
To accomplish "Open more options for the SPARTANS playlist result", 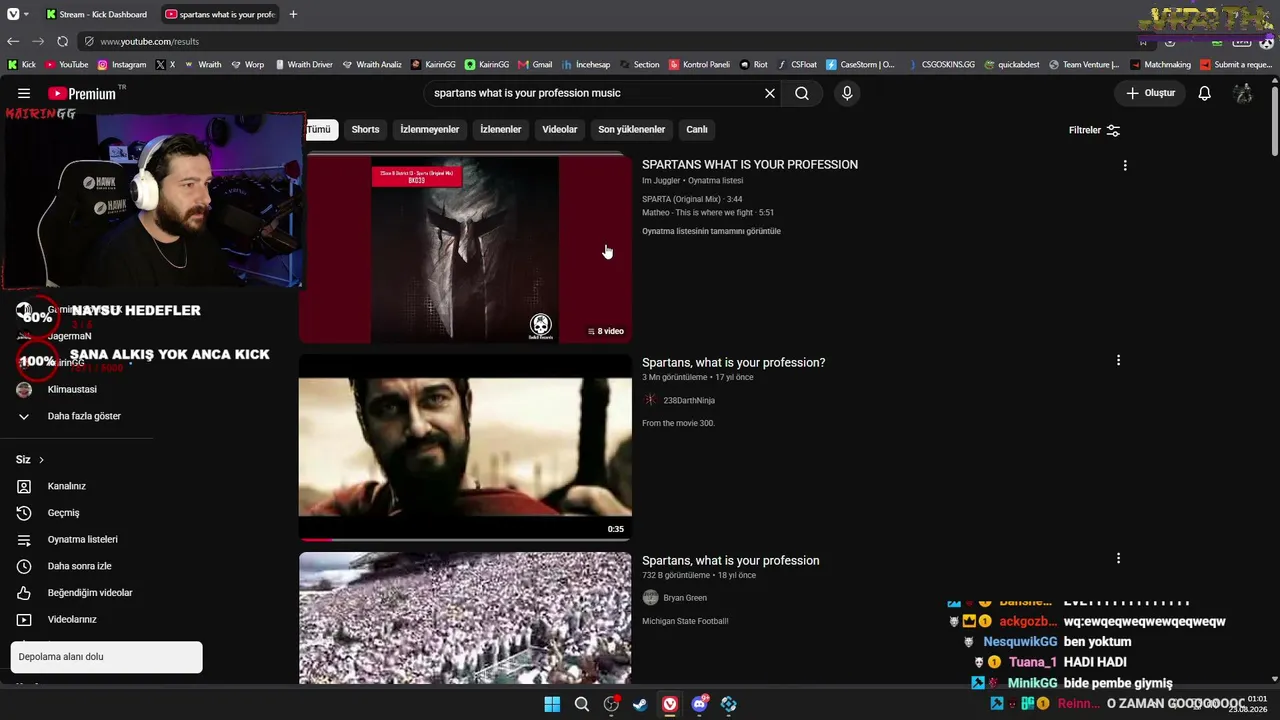I will click(1125, 165).
